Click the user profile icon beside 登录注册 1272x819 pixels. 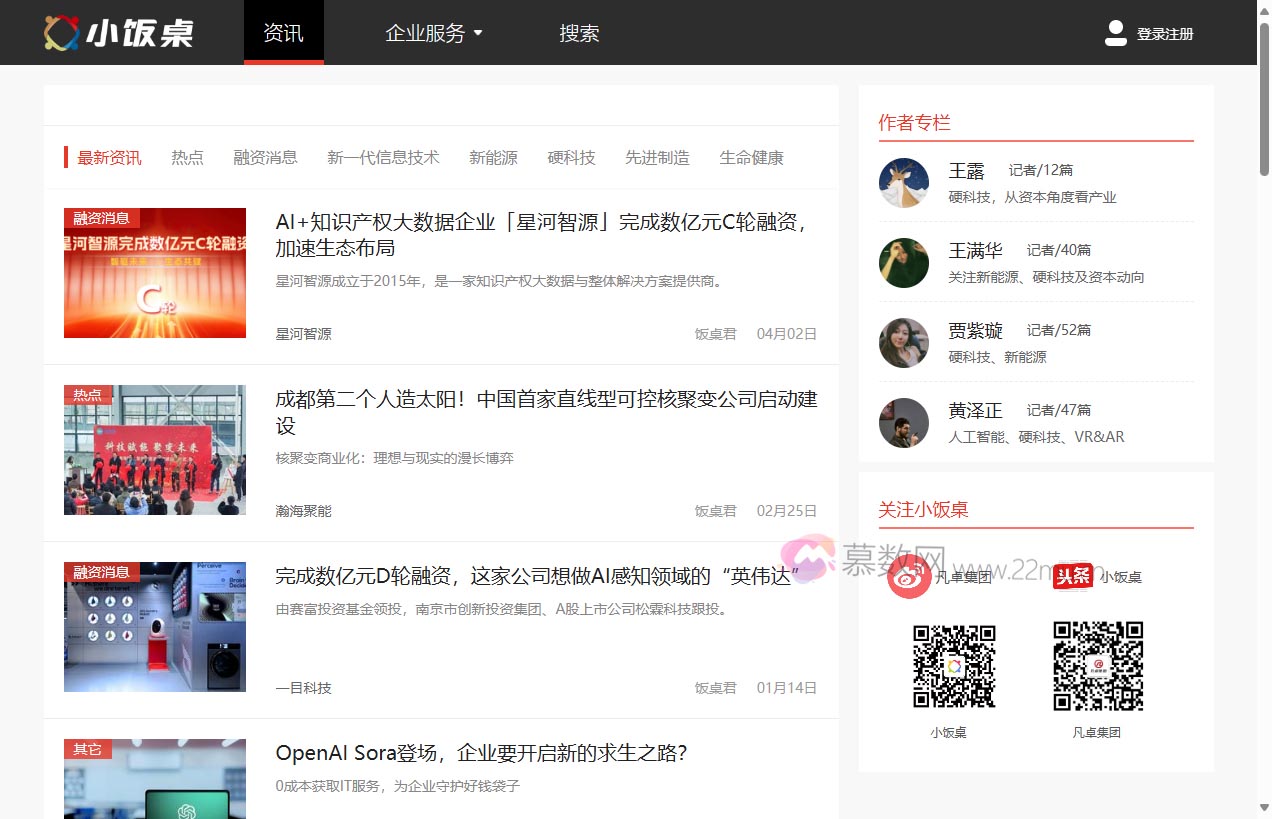click(x=1115, y=33)
